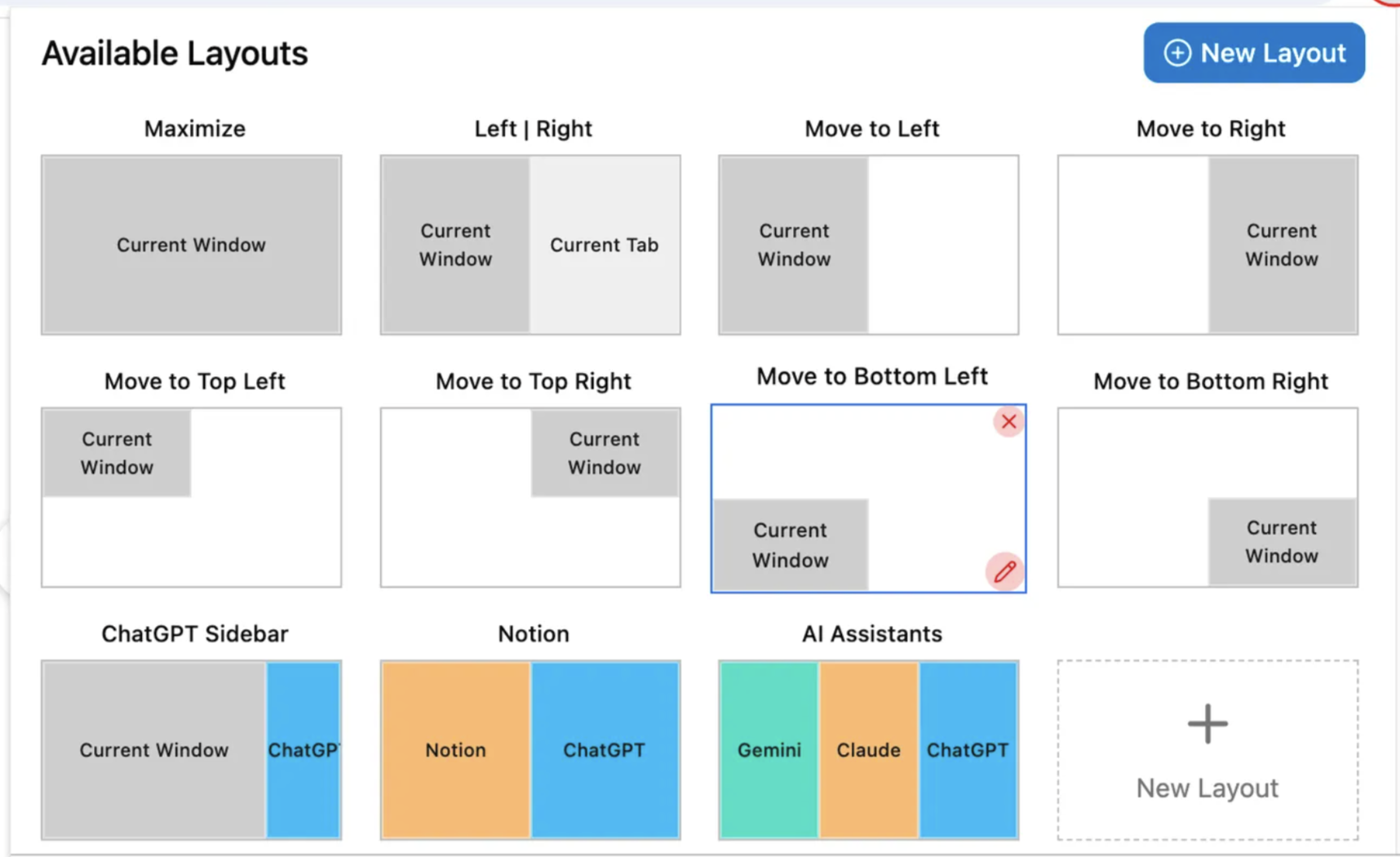This screenshot has width=1400, height=857.
Task: Click the blue New Layout button
Action: (x=1253, y=53)
